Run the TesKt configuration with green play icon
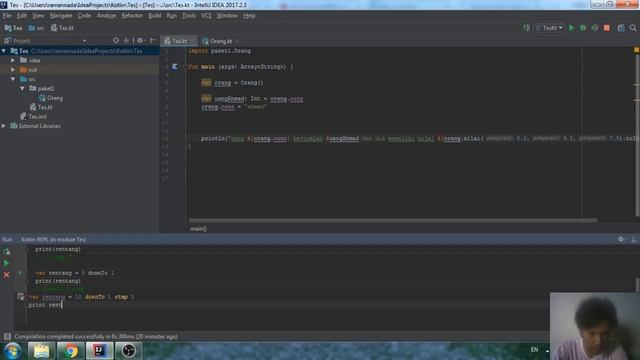 click(x=571, y=28)
